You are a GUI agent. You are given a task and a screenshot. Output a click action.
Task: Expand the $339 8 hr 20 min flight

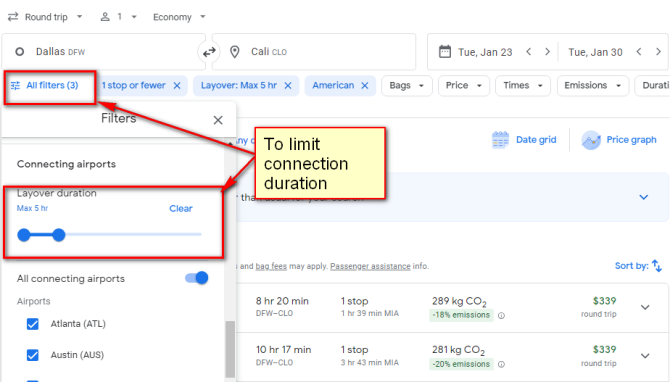(x=645, y=307)
